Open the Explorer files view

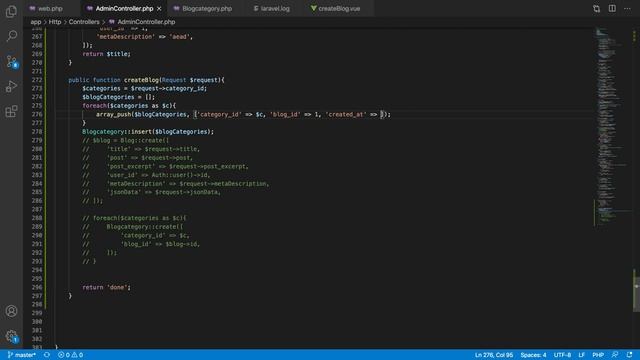point(11,11)
